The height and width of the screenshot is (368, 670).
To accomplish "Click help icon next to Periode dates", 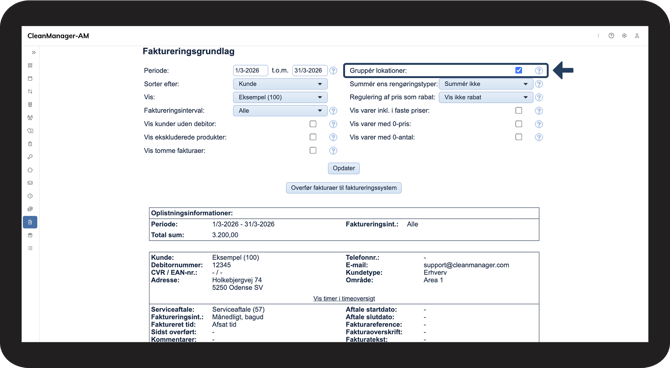I will (x=333, y=71).
